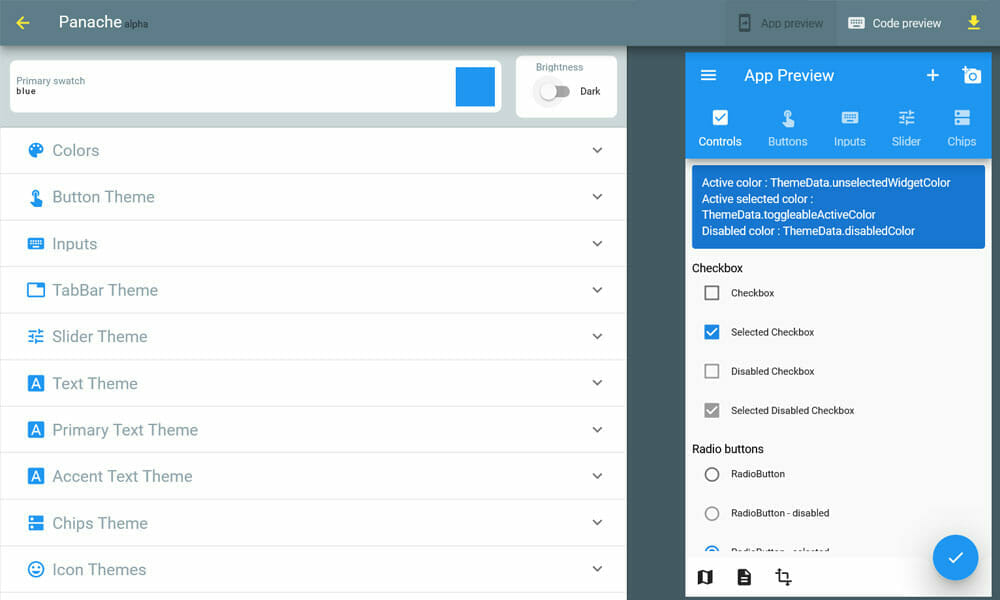1000x600 pixels.
Task: Click the document icon in bottom bar
Action: (744, 577)
